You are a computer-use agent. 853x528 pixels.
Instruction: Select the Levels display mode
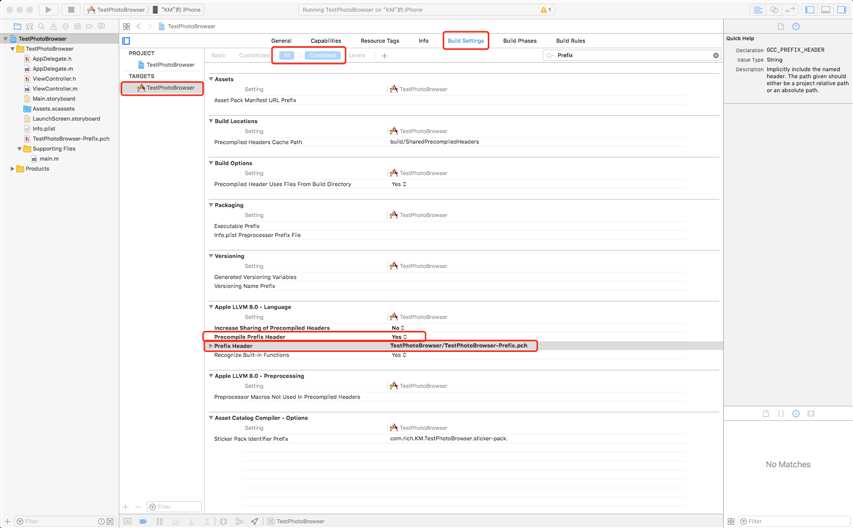pyautogui.click(x=357, y=55)
